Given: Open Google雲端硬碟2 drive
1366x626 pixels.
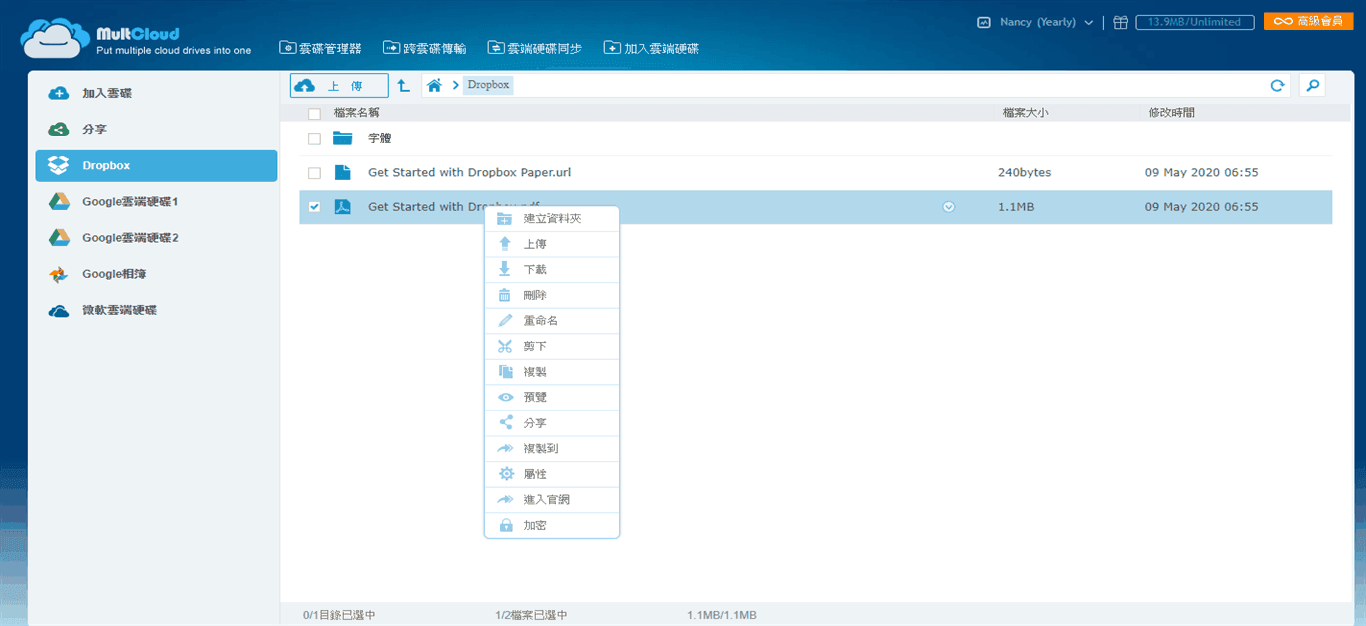Looking at the screenshot, I should (156, 238).
